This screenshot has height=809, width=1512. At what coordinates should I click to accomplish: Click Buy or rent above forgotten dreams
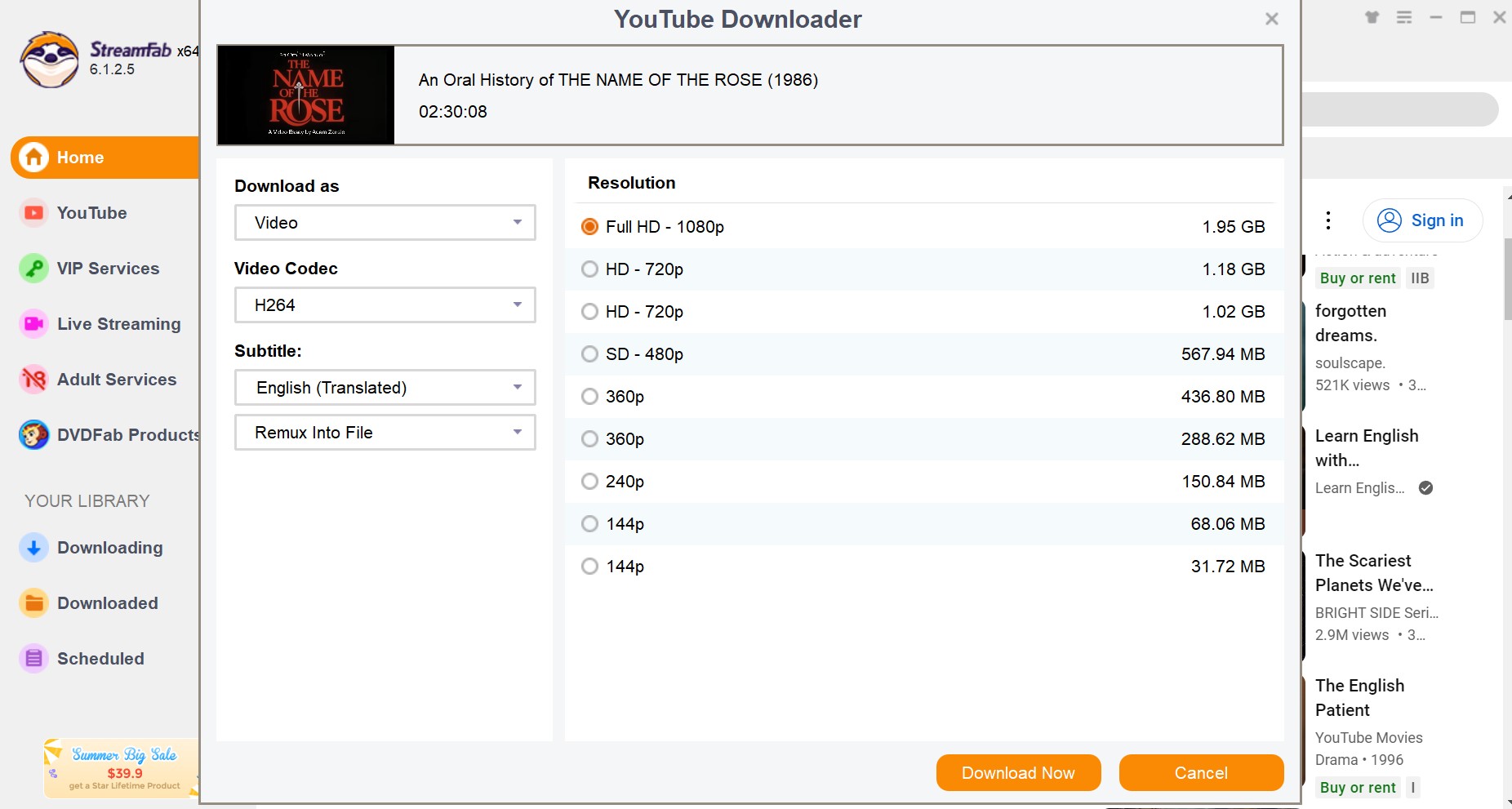(x=1358, y=278)
